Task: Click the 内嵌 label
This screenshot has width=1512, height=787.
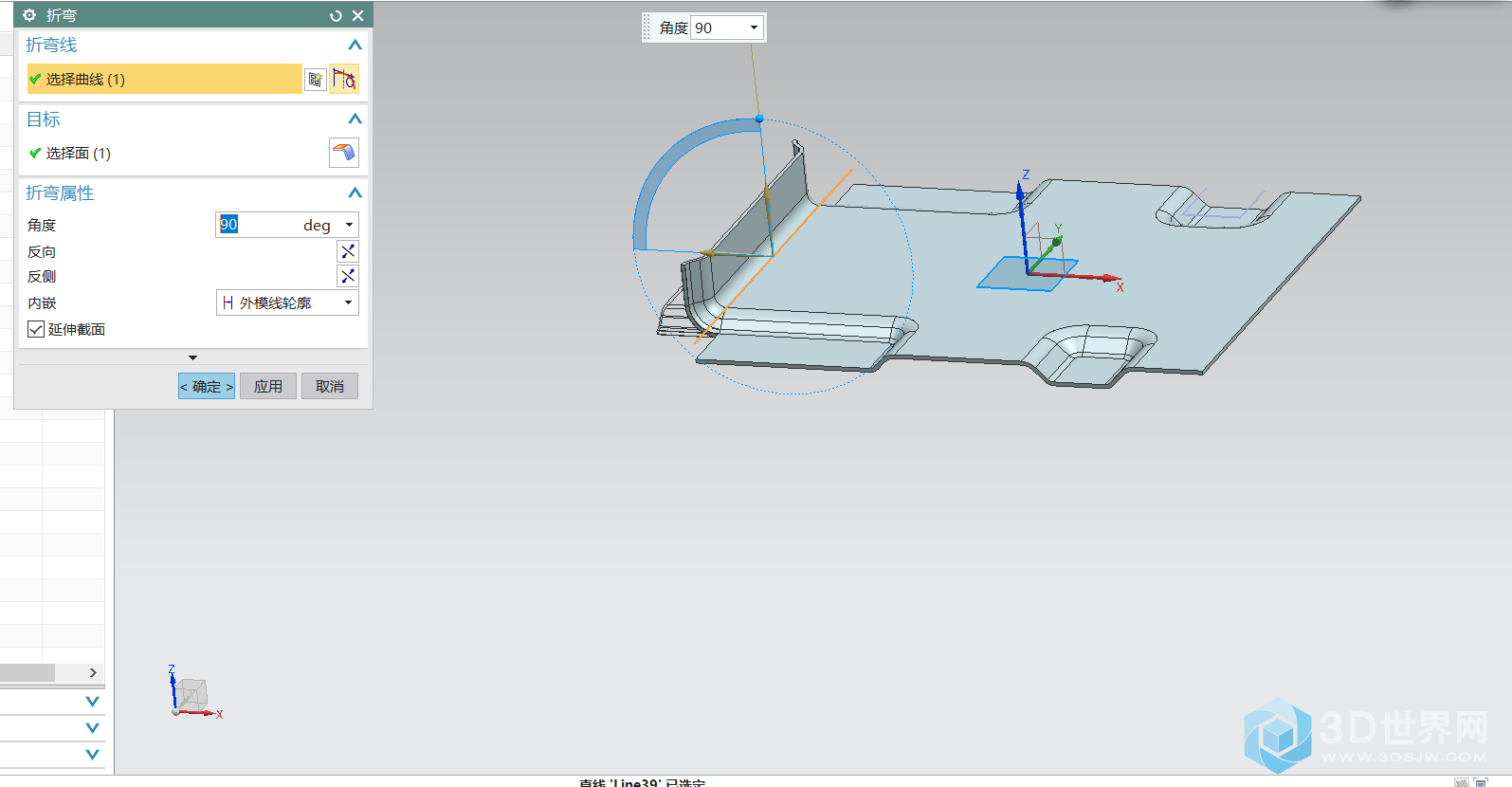Action: tap(42, 302)
